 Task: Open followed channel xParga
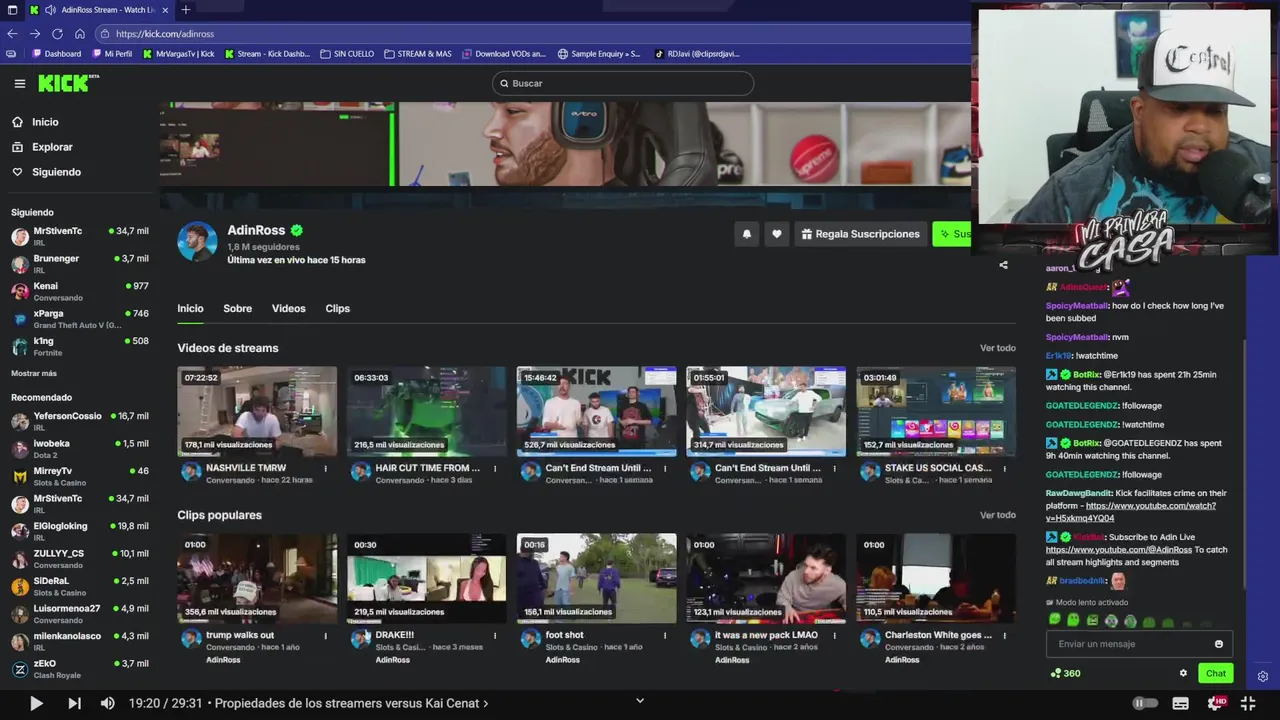80,318
